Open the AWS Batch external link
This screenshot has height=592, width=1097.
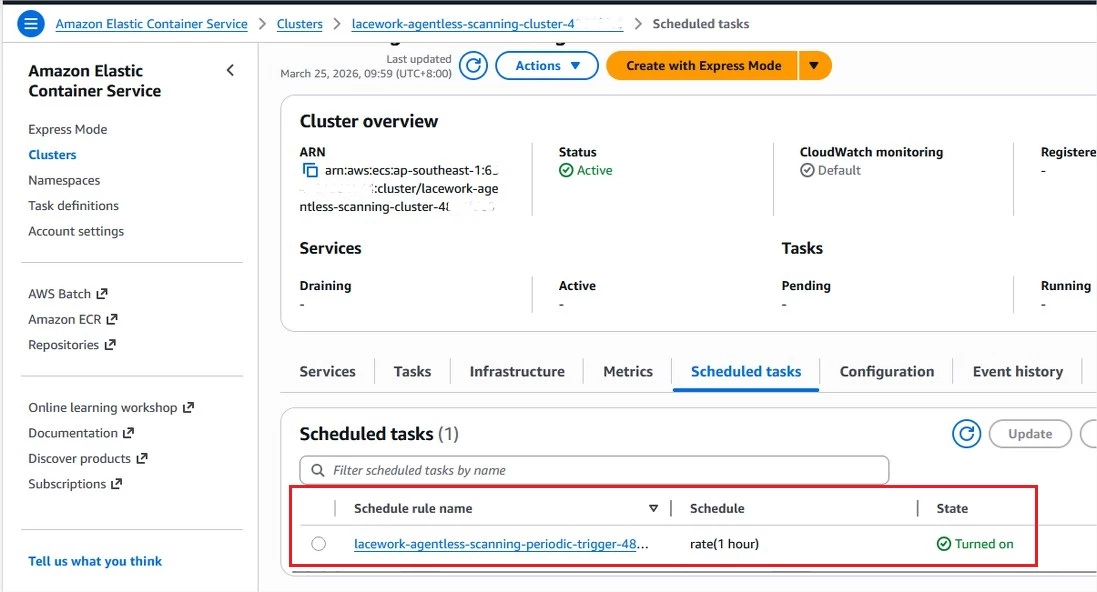pos(68,294)
